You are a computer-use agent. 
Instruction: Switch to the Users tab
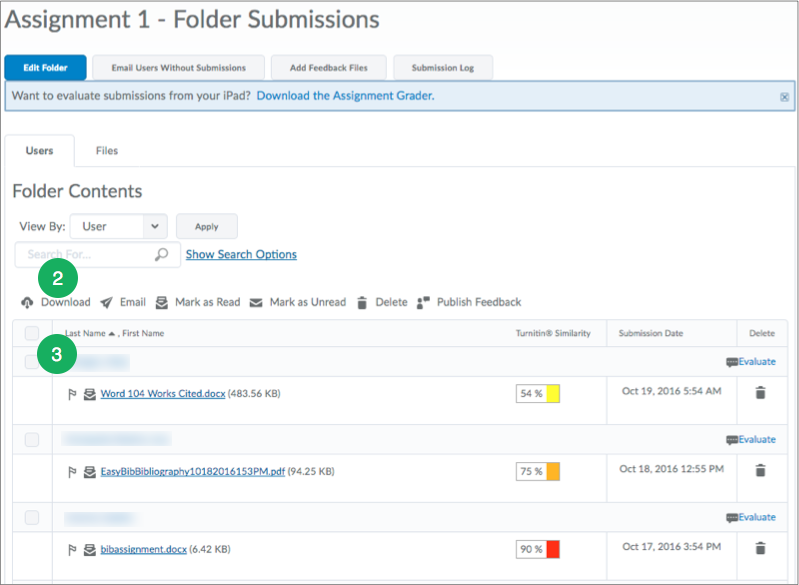coord(40,151)
